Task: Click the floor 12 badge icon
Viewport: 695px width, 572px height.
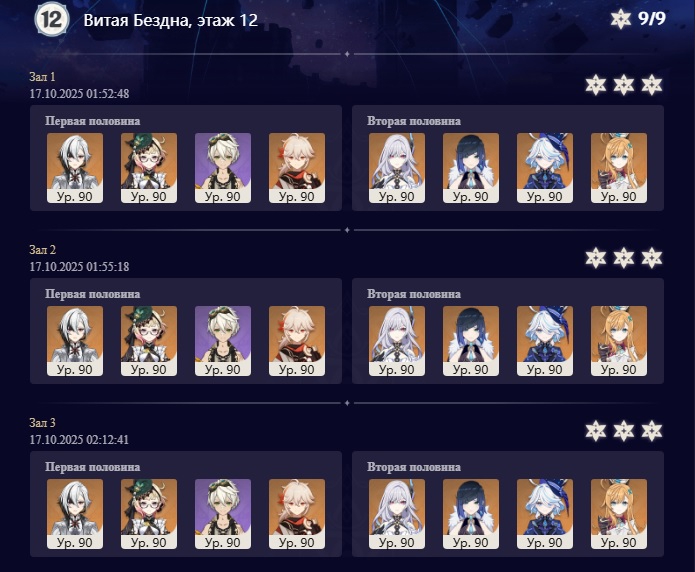Action: [52, 20]
